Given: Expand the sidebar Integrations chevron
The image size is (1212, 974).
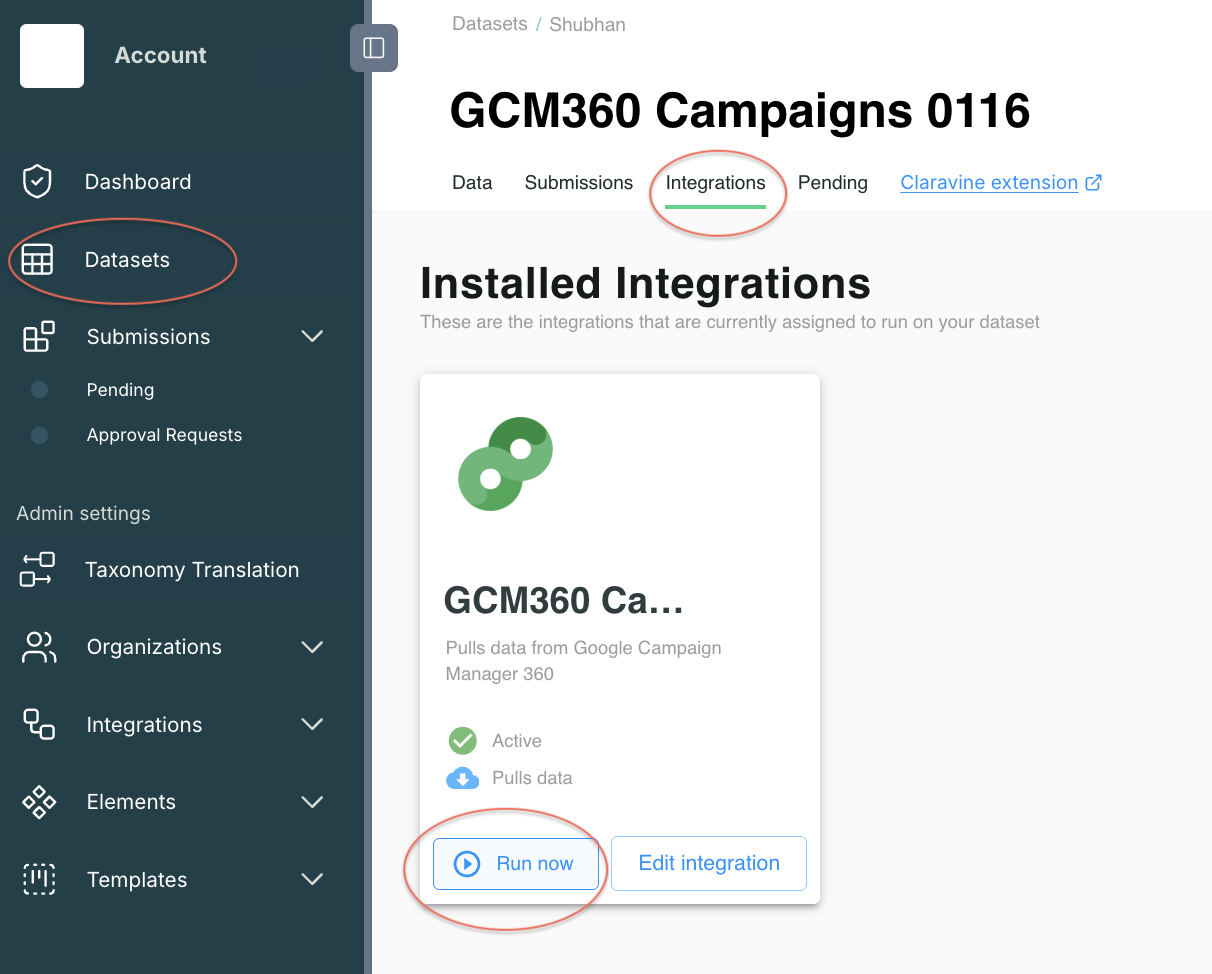Looking at the screenshot, I should pos(312,724).
